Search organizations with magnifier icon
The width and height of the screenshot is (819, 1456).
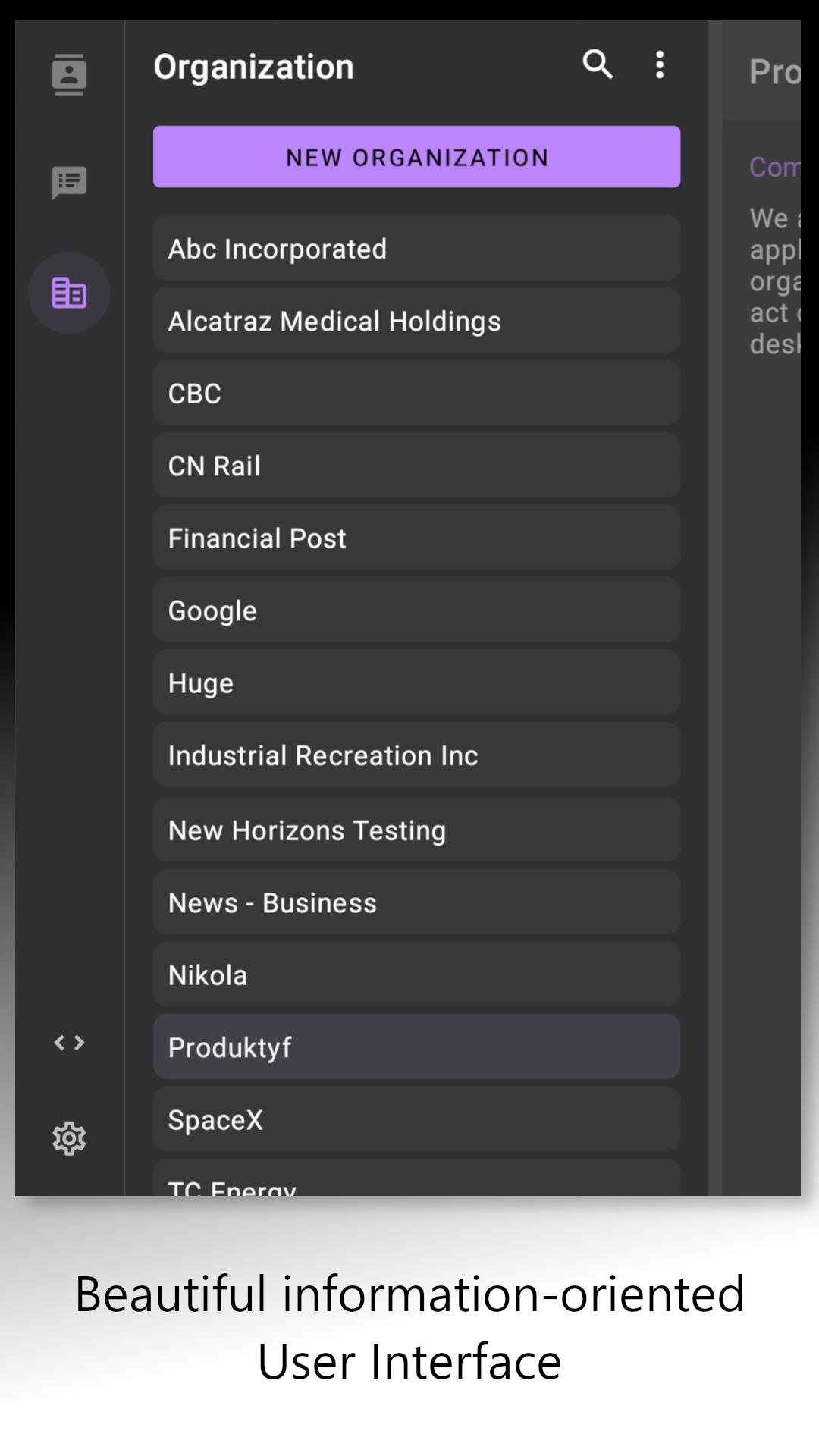click(x=598, y=65)
